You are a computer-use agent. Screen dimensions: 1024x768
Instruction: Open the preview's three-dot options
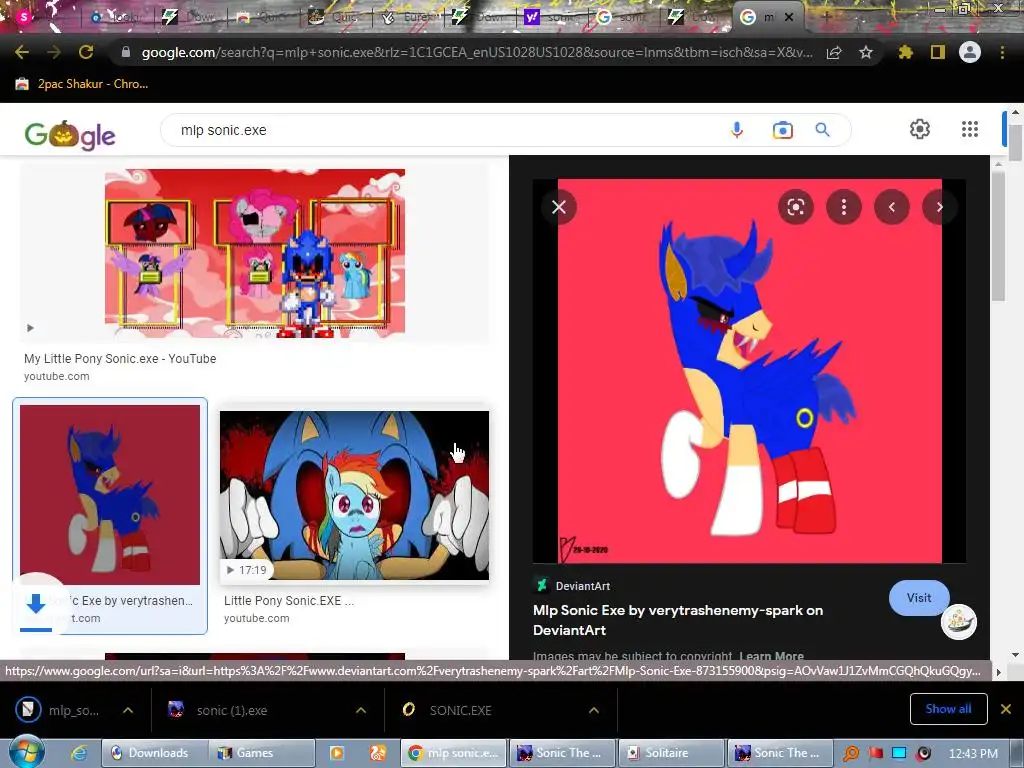(x=844, y=207)
